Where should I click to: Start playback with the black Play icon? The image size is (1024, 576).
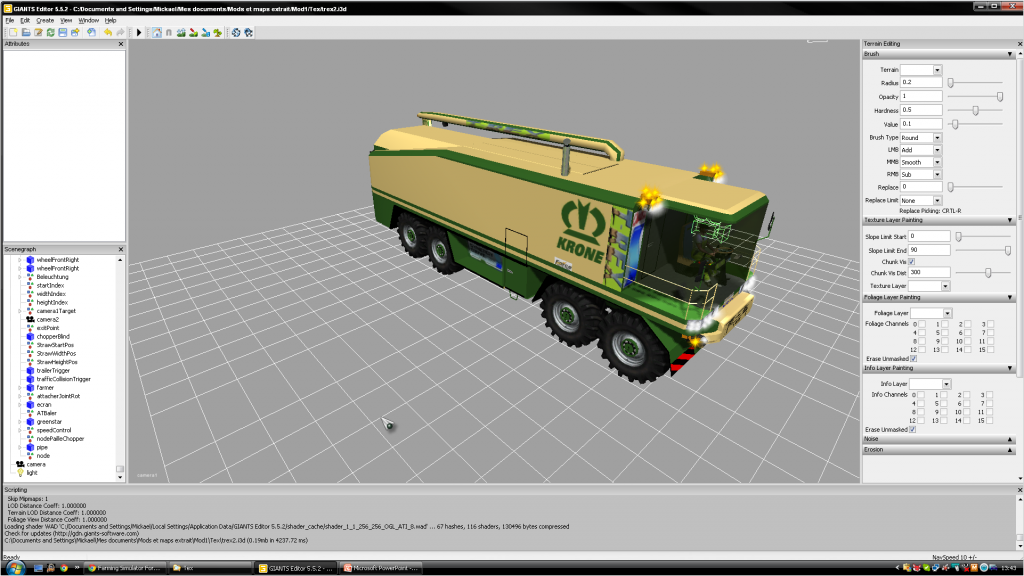pos(138,32)
